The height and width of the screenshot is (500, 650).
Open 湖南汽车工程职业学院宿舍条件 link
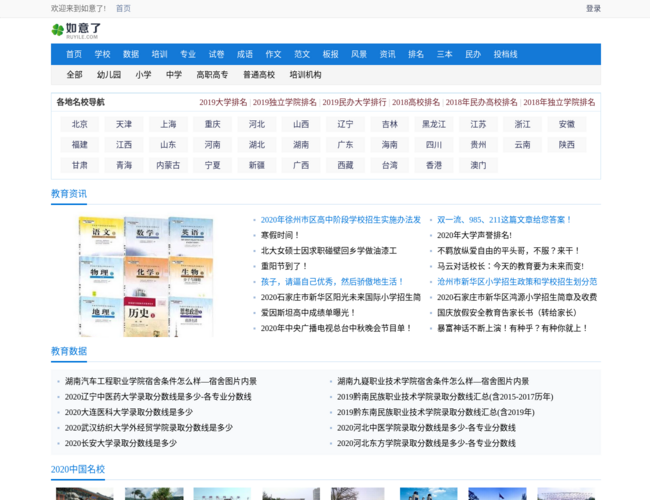(161, 381)
